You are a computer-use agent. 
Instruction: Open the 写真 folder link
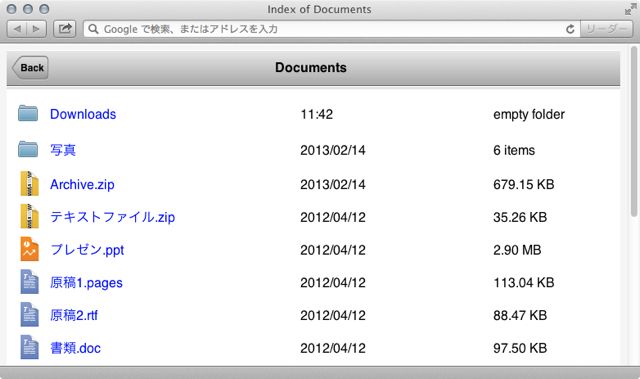pos(63,150)
